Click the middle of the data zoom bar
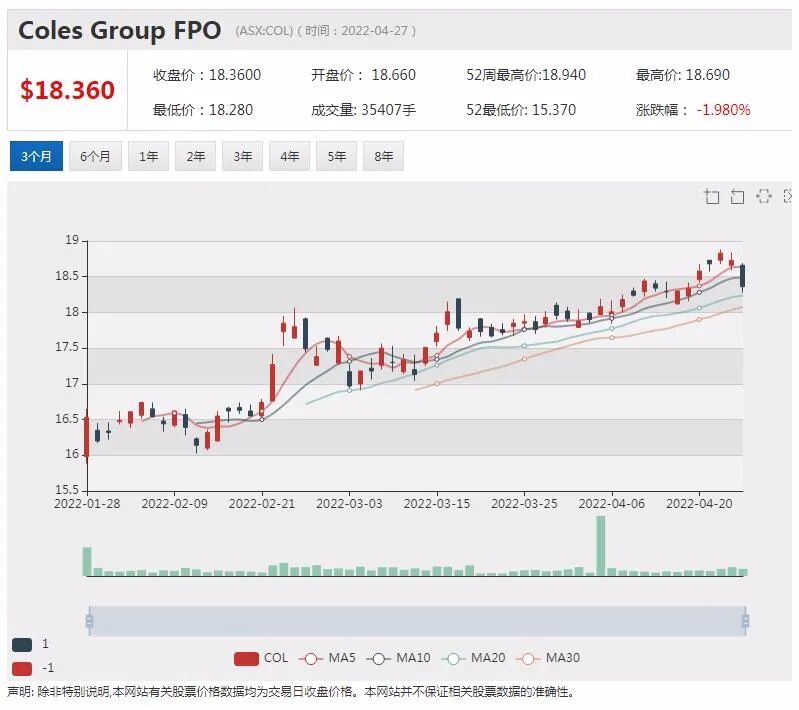Viewport: 799px width, 710px height. tap(417, 621)
